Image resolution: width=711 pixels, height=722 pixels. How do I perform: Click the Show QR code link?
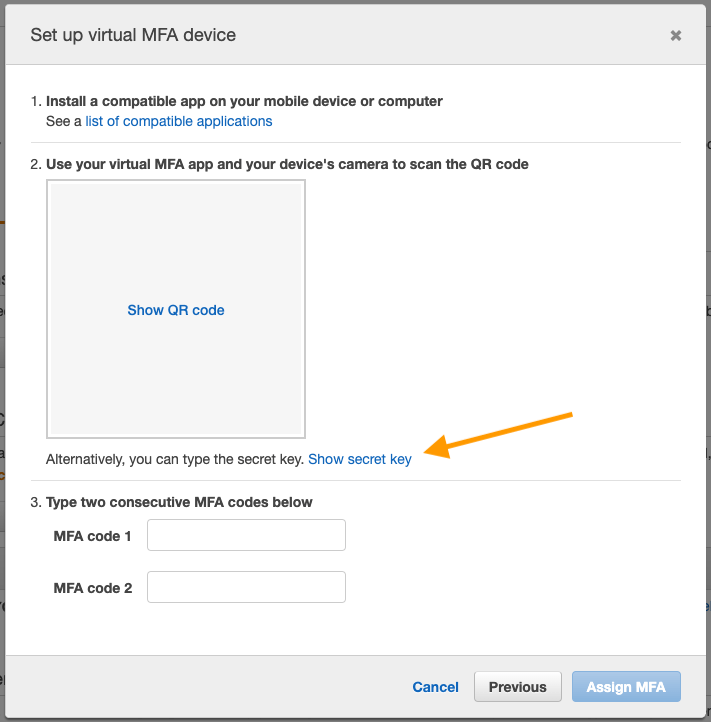pyautogui.click(x=176, y=310)
